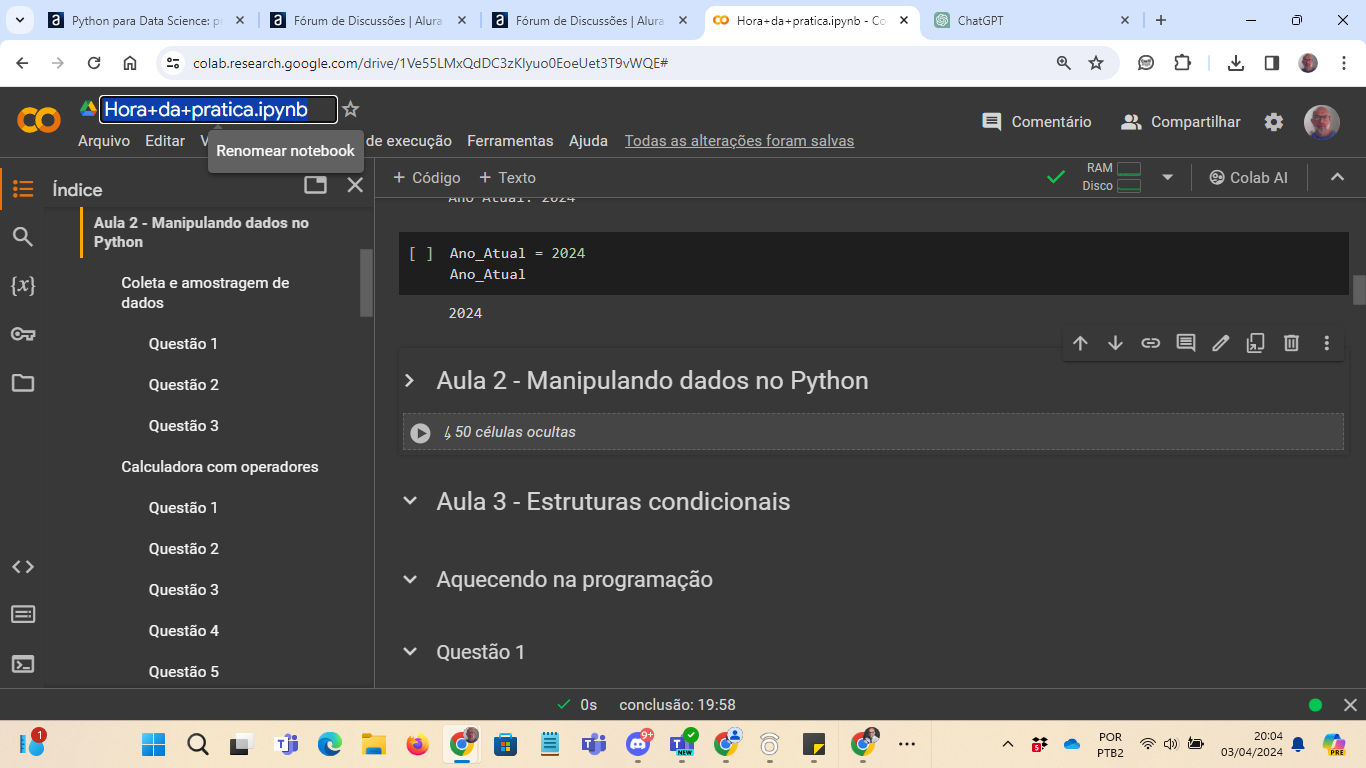Image resolution: width=1366 pixels, height=768 pixels.
Task: Click the notebook vertical scrollbar thumb
Action: tap(1359, 289)
